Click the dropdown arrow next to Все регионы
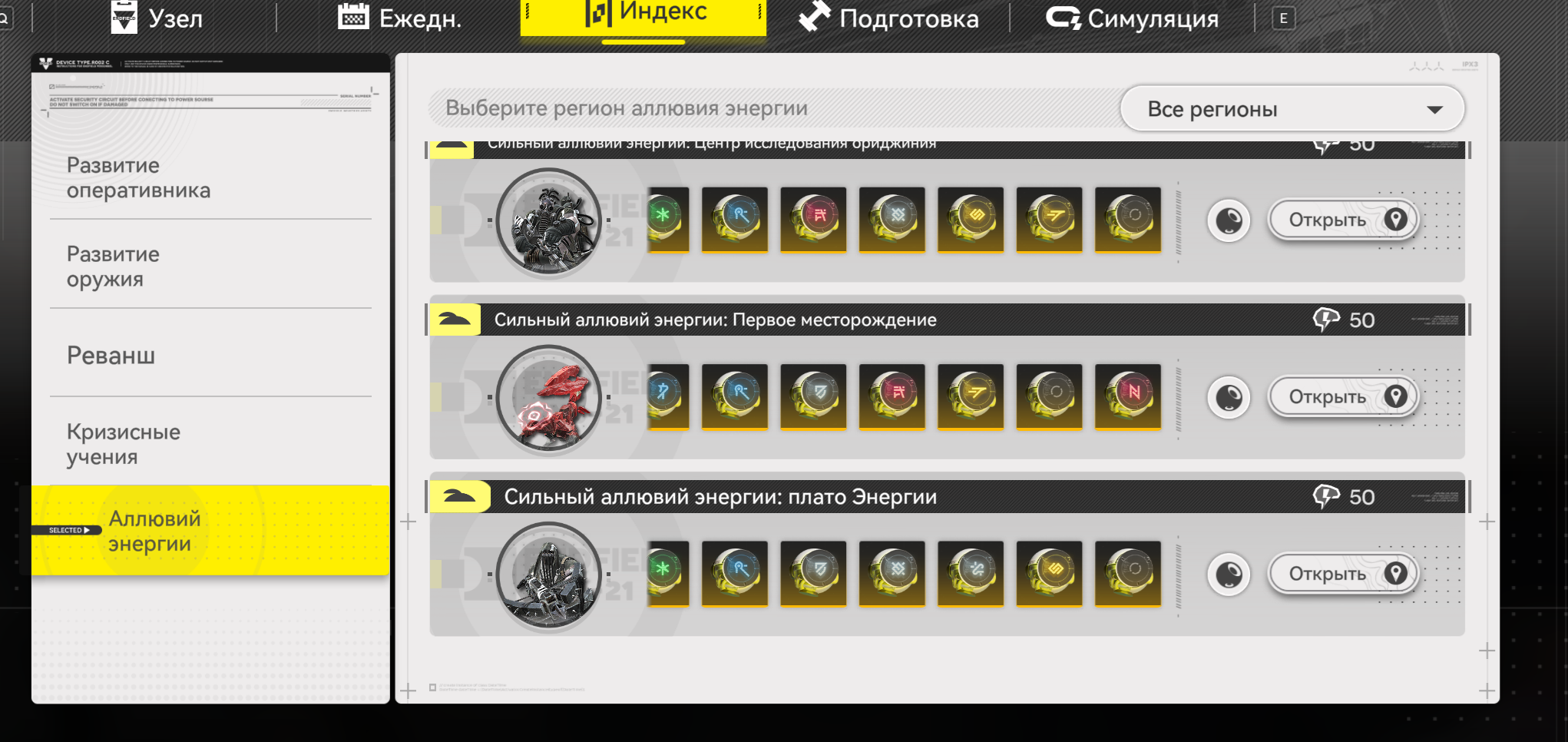Viewport: 1568px width, 742px height. pyautogui.click(x=1434, y=110)
